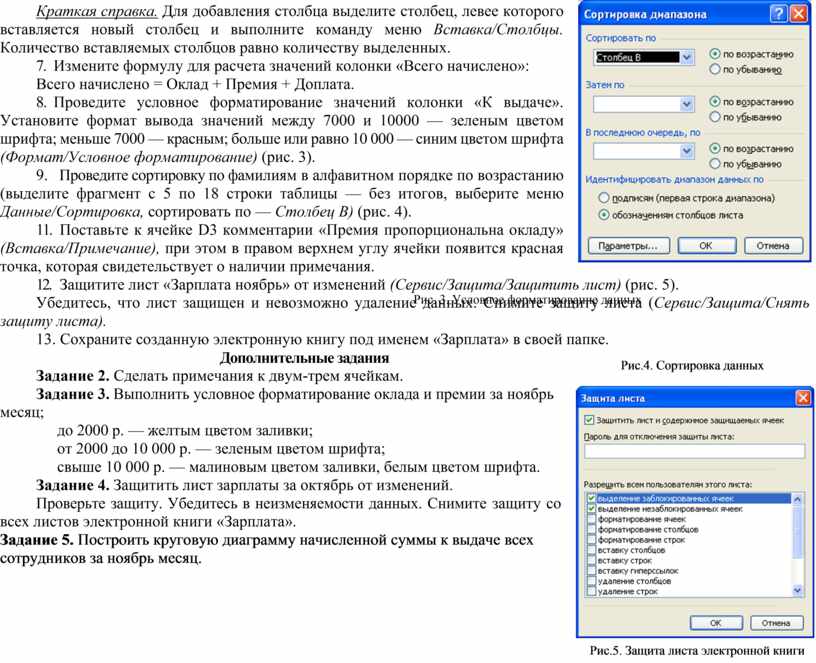Expand the Затем по dropdown
The height and width of the screenshot is (663, 816).
[687, 104]
